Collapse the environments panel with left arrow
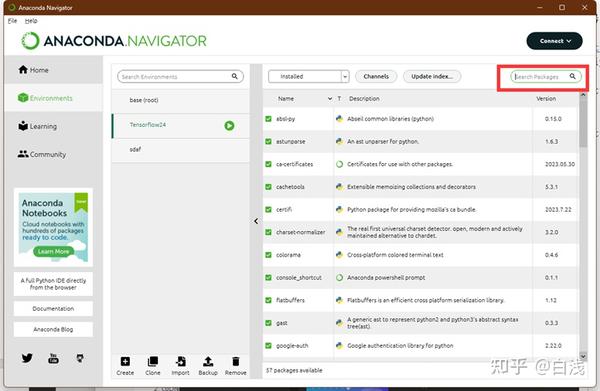600x391 pixels. click(256, 221)
